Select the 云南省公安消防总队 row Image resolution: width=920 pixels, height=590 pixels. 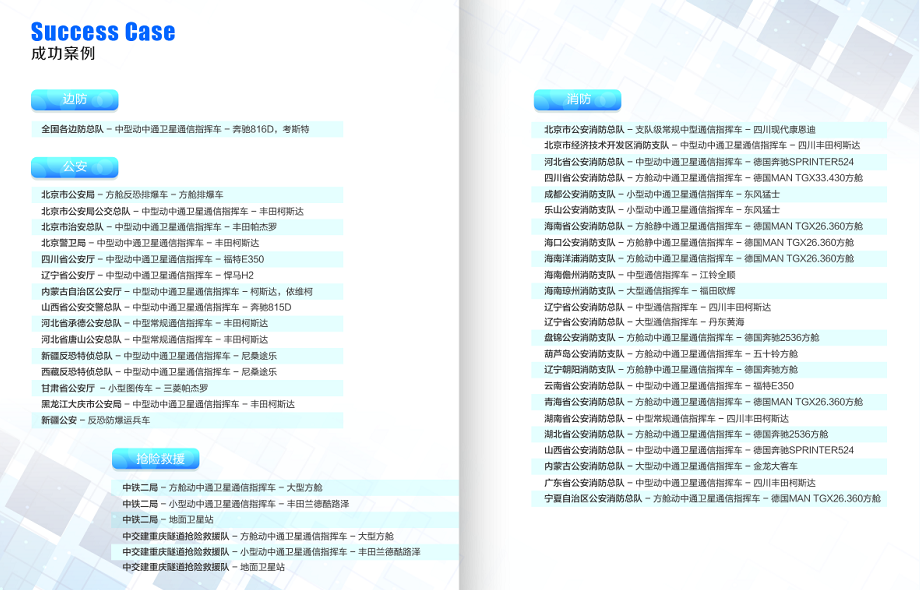coord(709,386)
